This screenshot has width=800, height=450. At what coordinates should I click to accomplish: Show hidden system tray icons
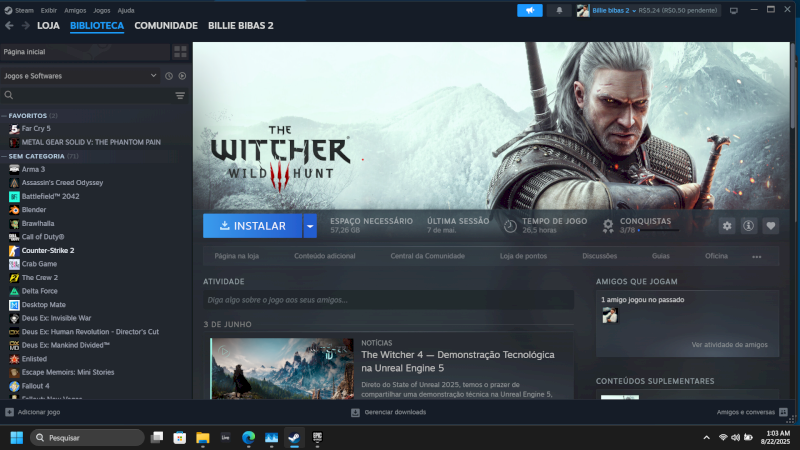tap(707, 438)
